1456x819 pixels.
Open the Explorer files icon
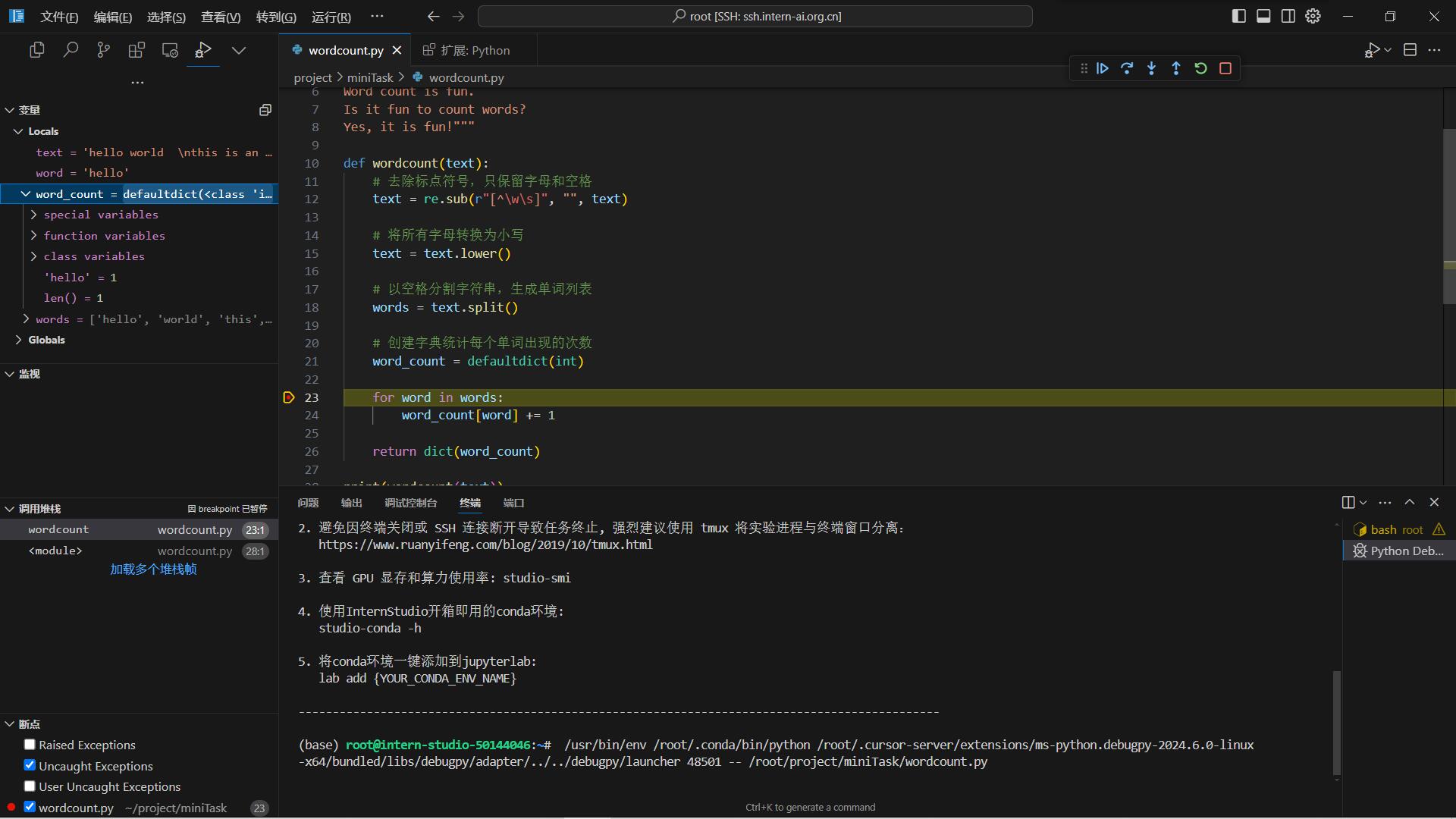pos(36,50)
